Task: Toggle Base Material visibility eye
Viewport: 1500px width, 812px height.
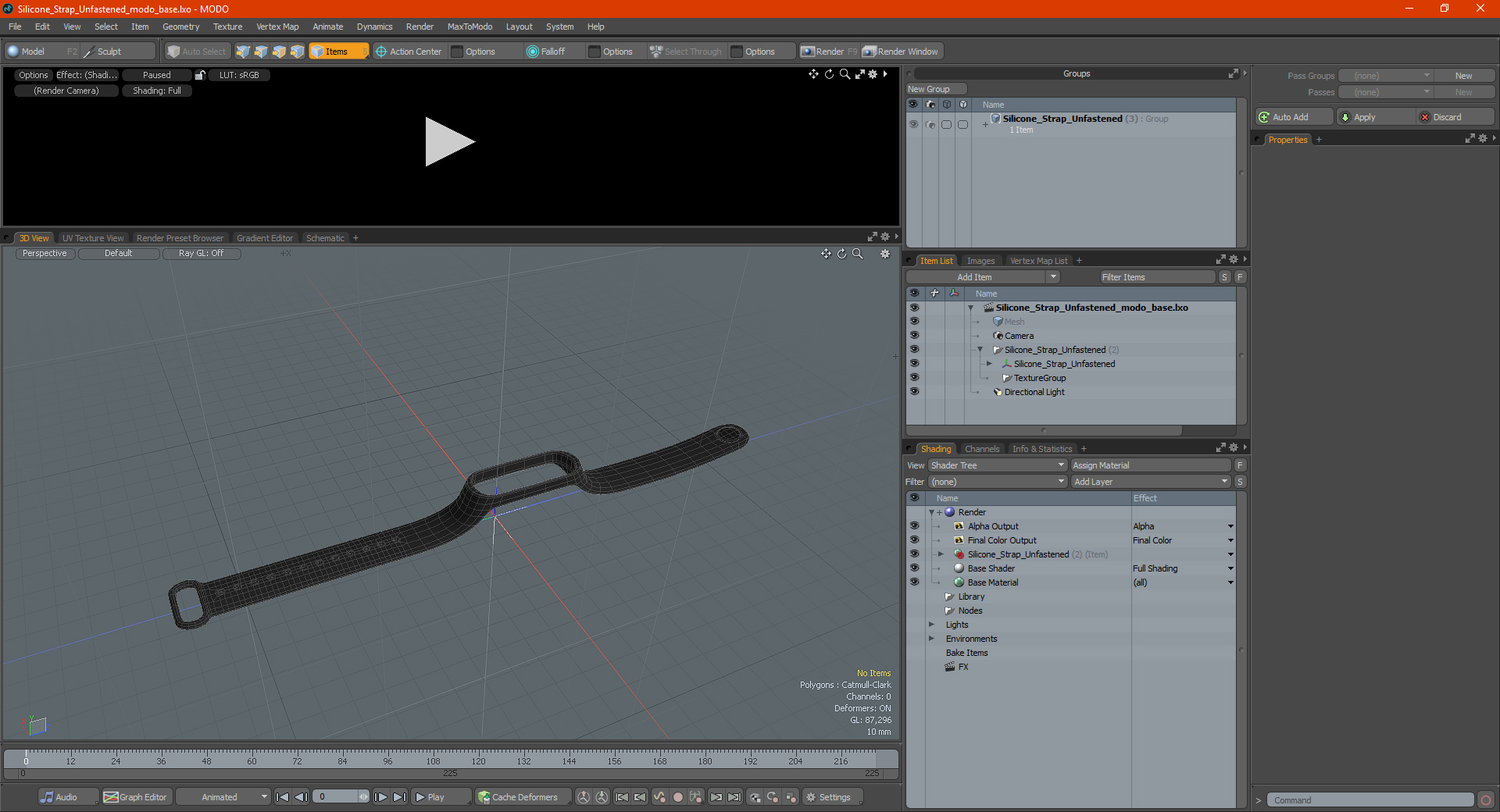Action: 914,582
